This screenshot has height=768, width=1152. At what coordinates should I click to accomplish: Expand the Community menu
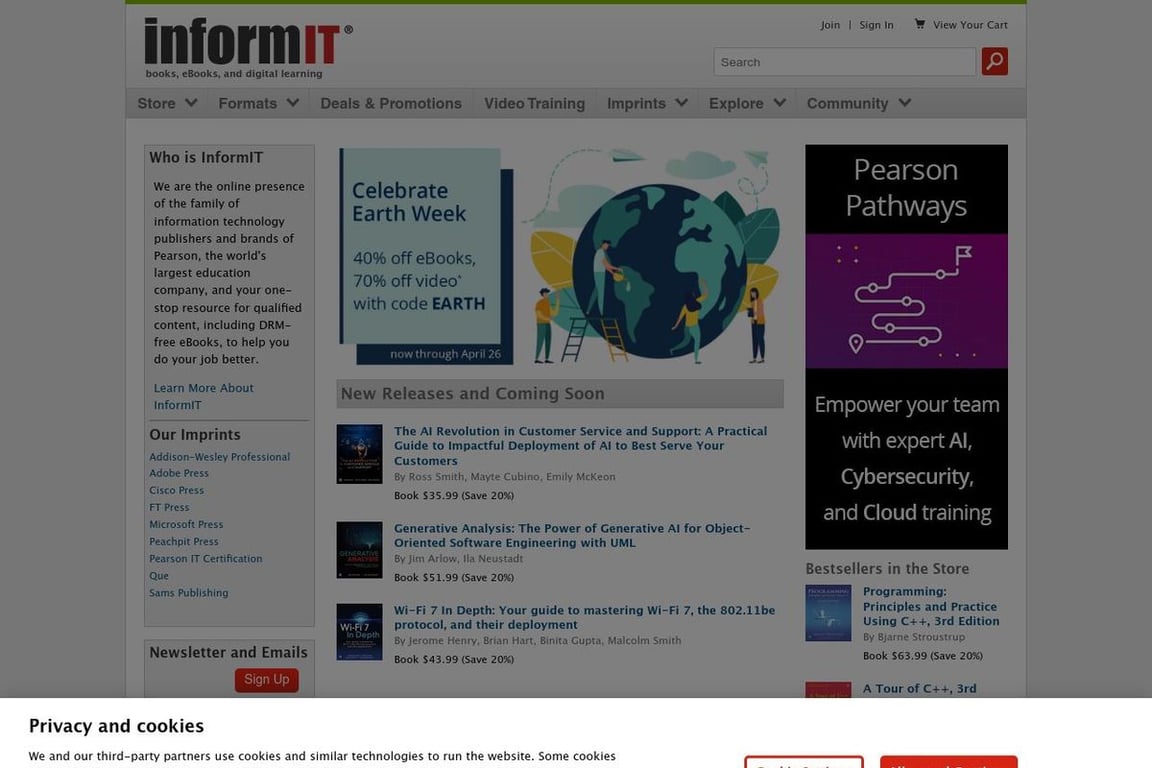point(859,104)
